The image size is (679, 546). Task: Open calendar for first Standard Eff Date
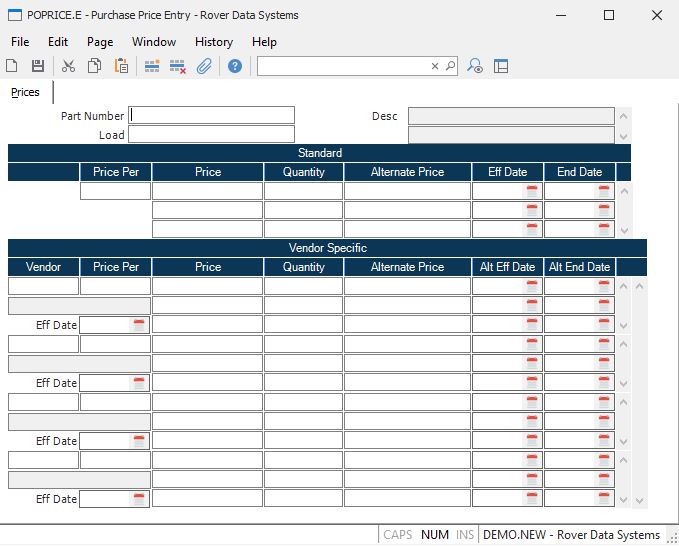[x=532, y=191]
